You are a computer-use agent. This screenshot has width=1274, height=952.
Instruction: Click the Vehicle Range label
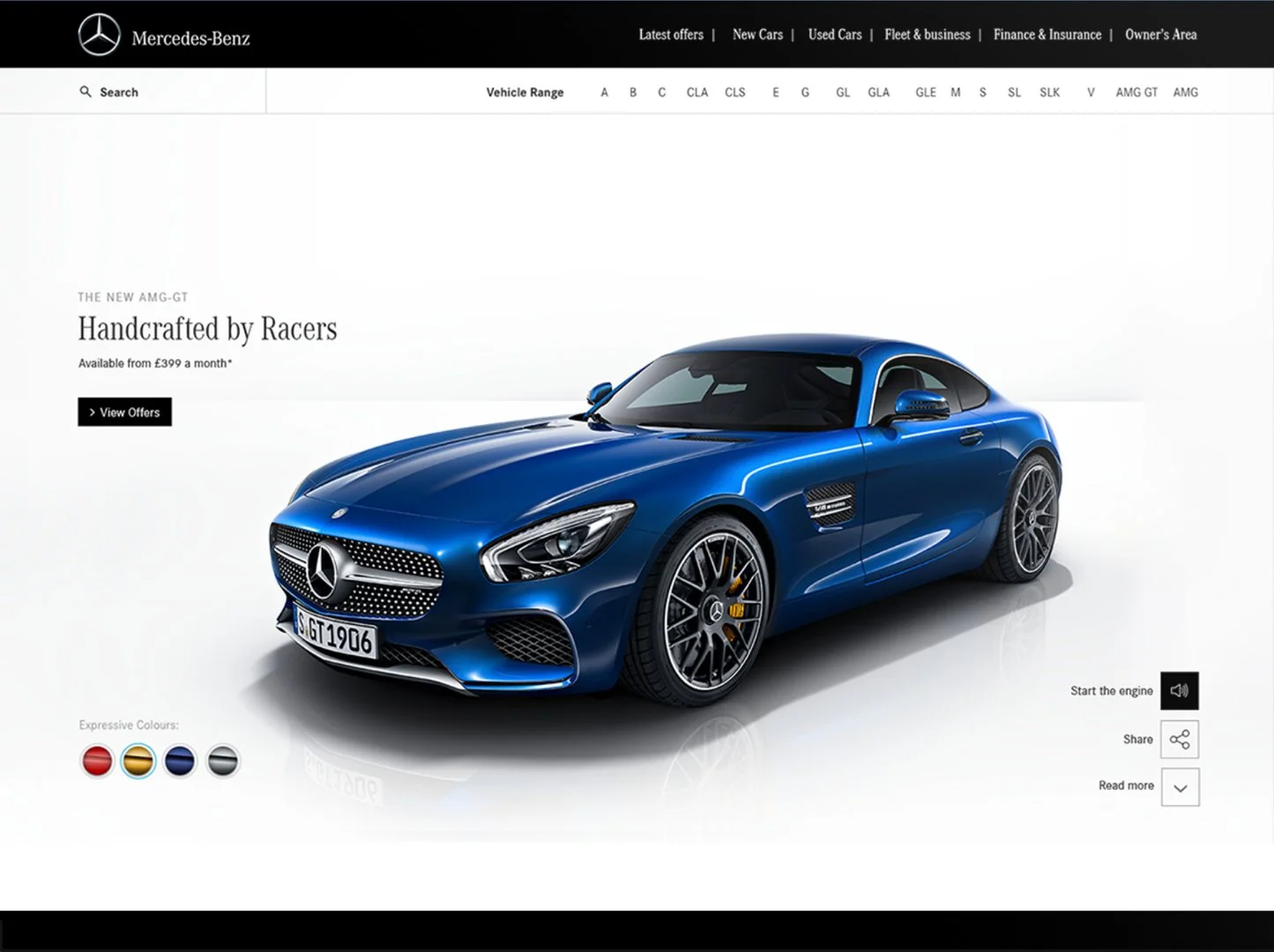point(525,93)
